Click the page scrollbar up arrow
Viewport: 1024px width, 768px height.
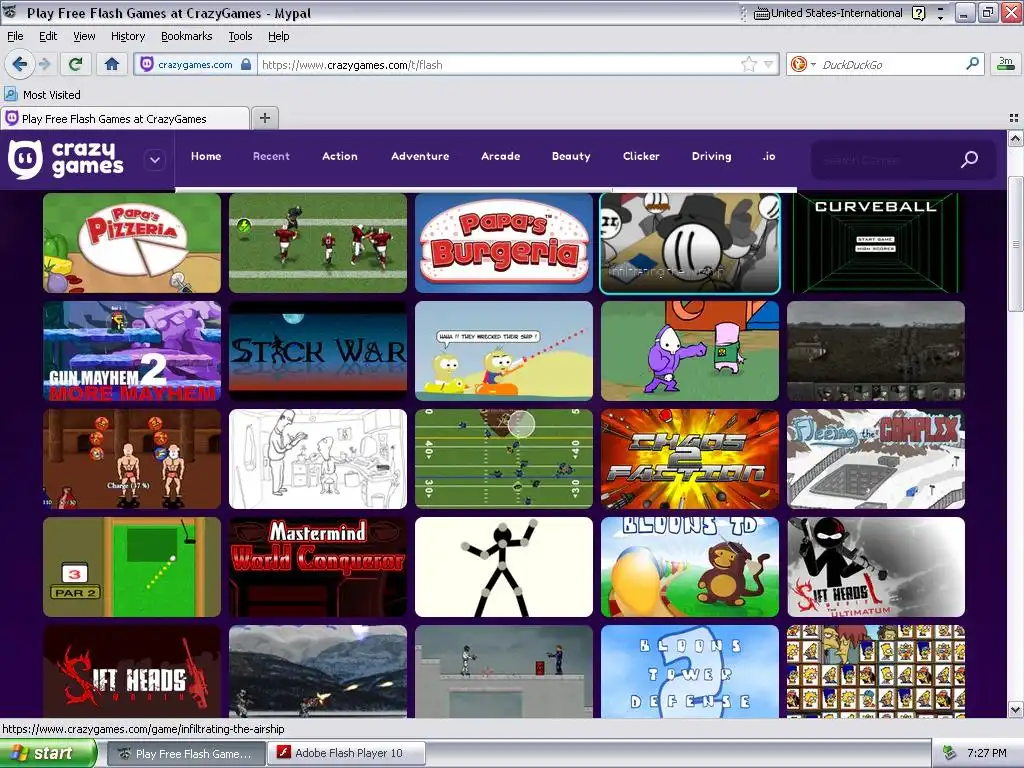tap(1016, 138)
